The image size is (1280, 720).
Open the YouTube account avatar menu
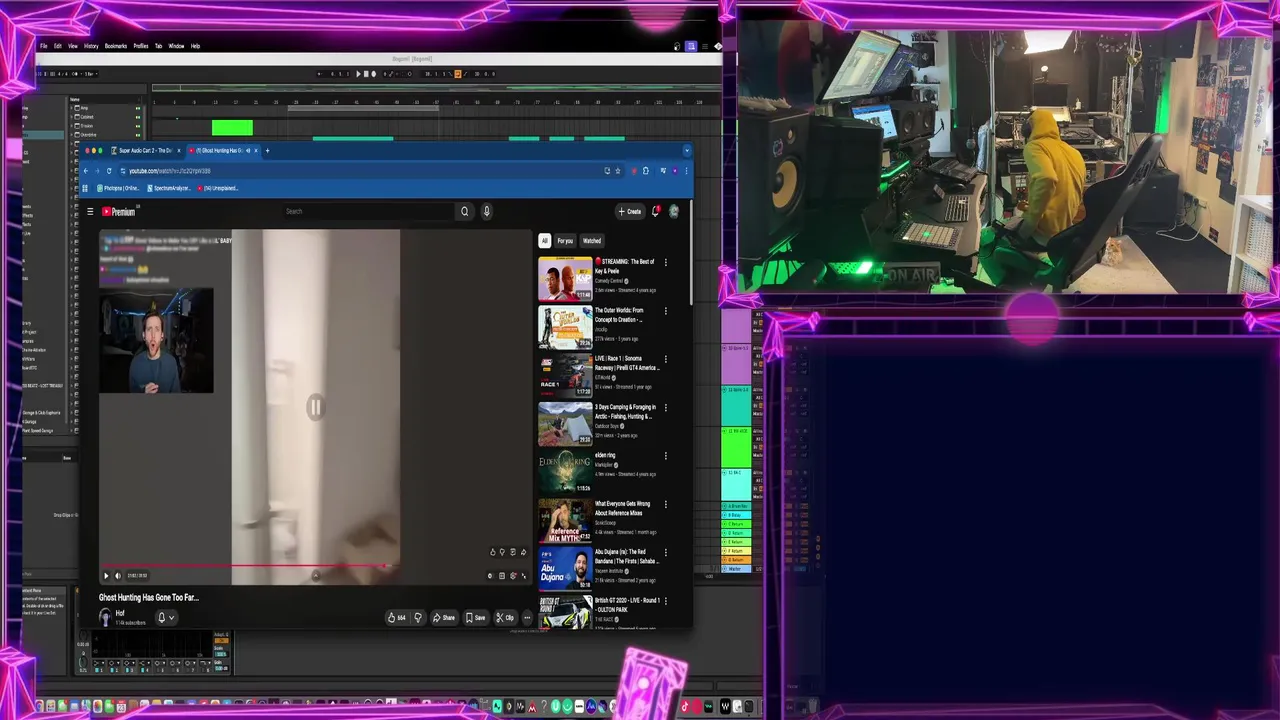click(674, 211)
